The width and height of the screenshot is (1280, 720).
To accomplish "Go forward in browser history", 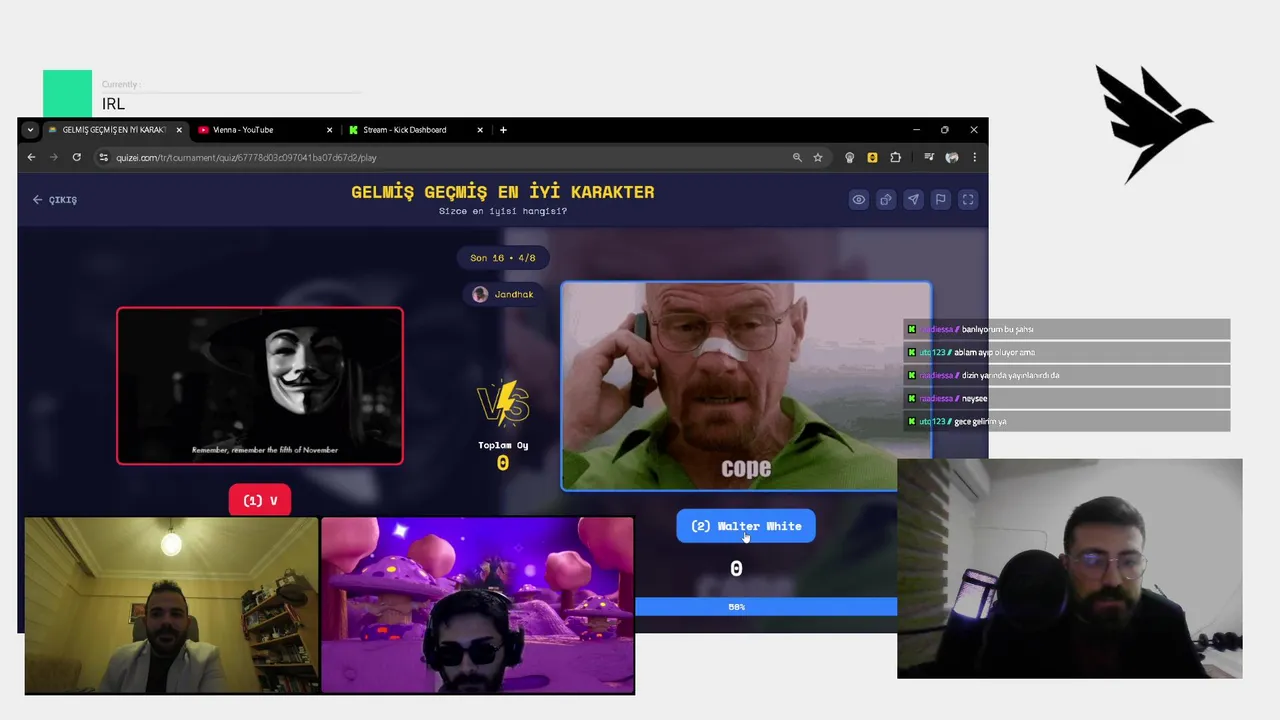I will tap(54, 157).
